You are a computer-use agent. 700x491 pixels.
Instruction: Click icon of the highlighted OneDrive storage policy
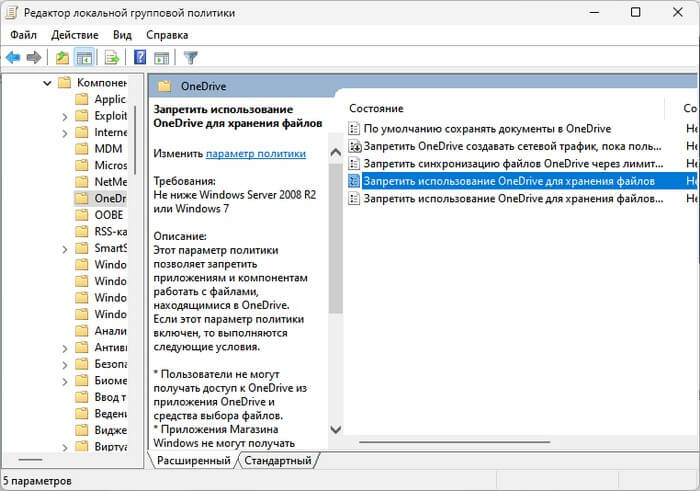[354, 181]
